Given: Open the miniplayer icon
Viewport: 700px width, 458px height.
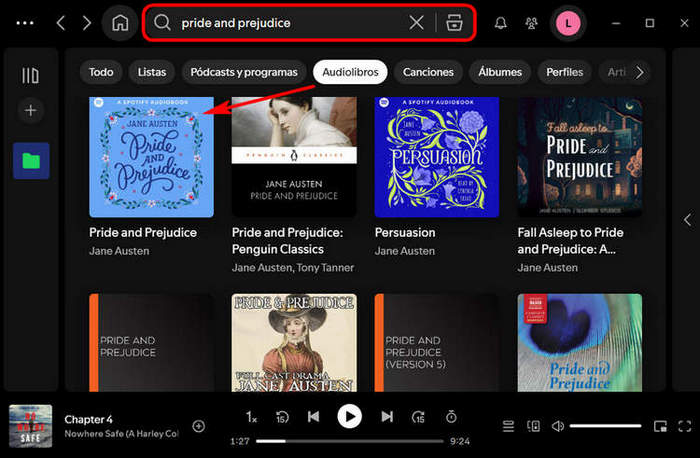Looking at the screenshot, I should [x=660, y=426].
